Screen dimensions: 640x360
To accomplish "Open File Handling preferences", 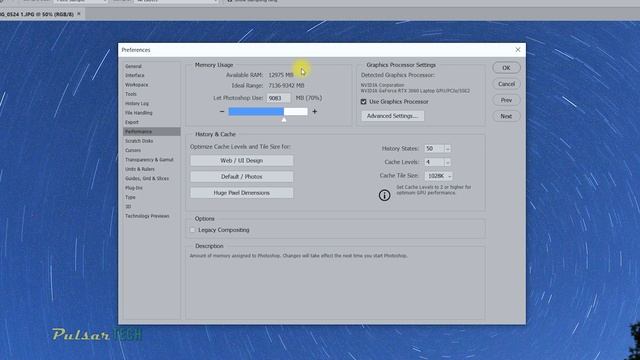I will [x=138, y=113].
